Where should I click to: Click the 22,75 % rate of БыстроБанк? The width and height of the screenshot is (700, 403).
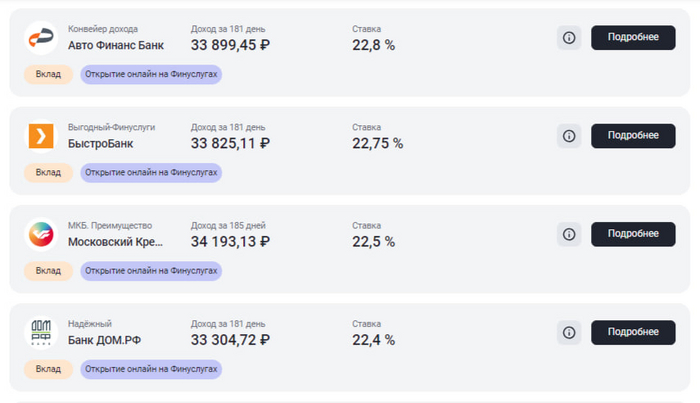[x=378, y=143]
